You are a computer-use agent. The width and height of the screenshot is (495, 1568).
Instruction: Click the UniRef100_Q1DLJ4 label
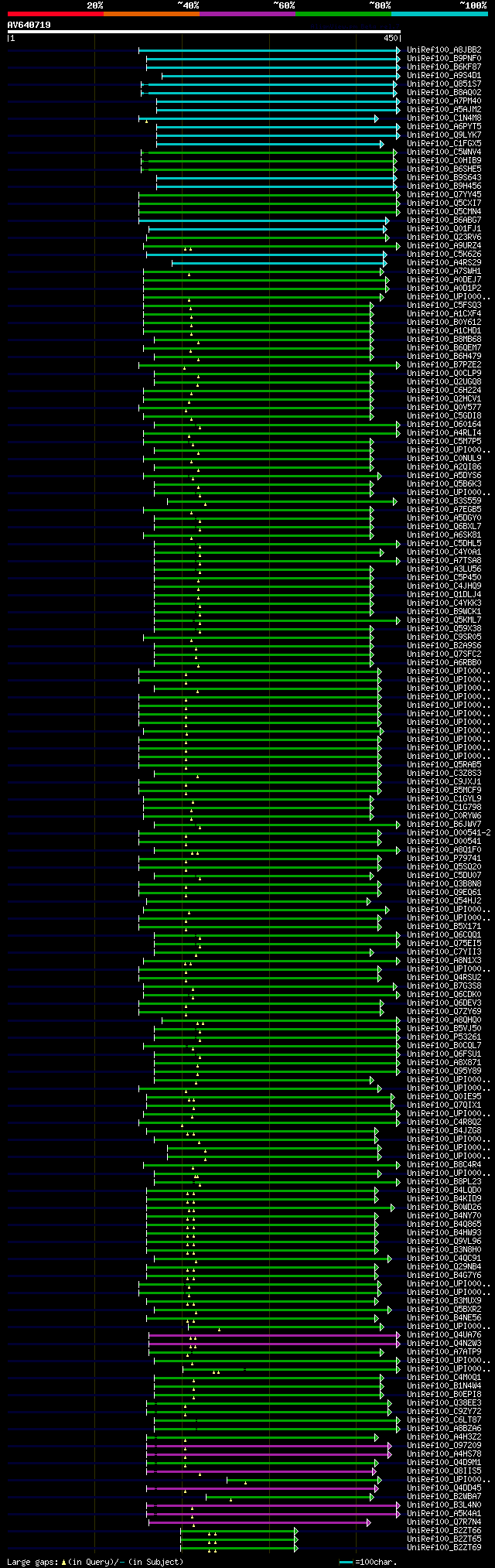(444, 594)
